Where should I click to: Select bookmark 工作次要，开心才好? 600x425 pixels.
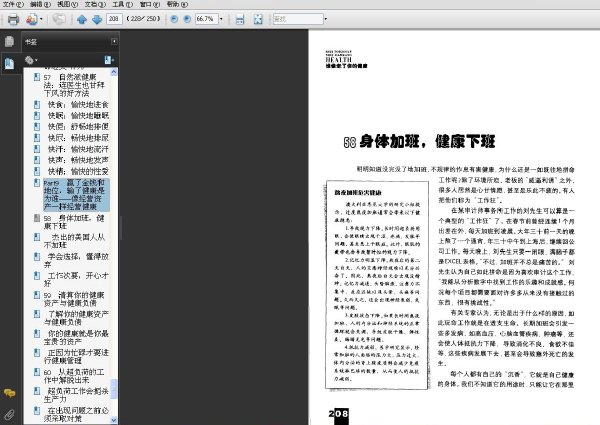pos(76,279)
